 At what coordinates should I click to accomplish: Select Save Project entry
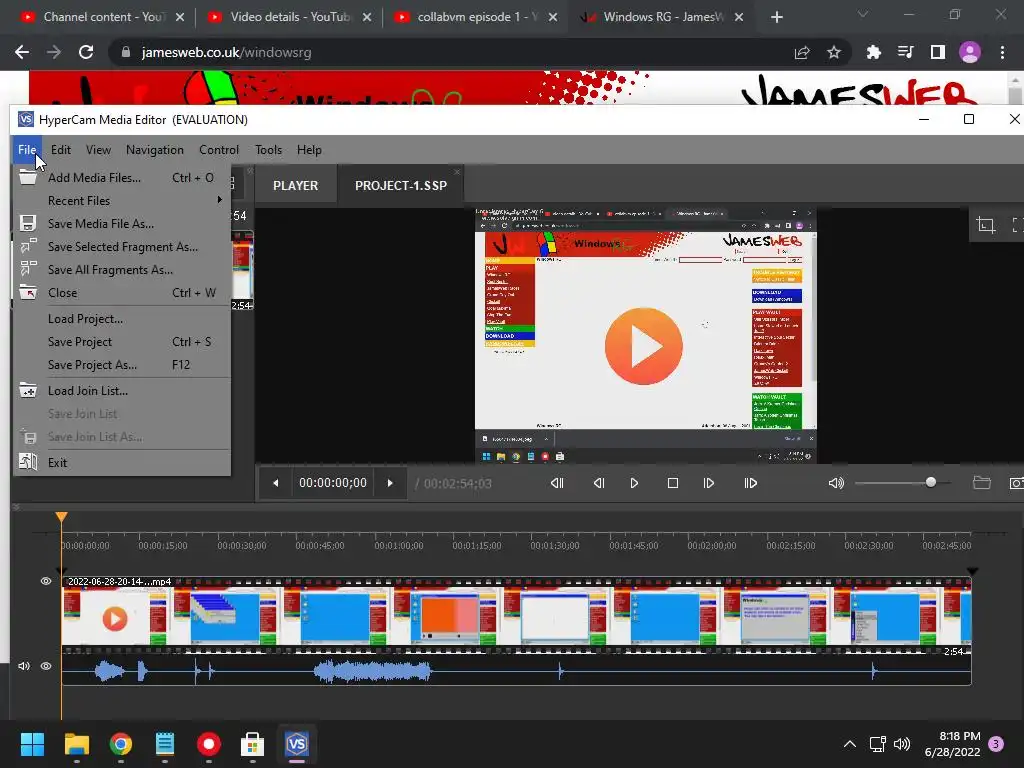click(122, 342)
